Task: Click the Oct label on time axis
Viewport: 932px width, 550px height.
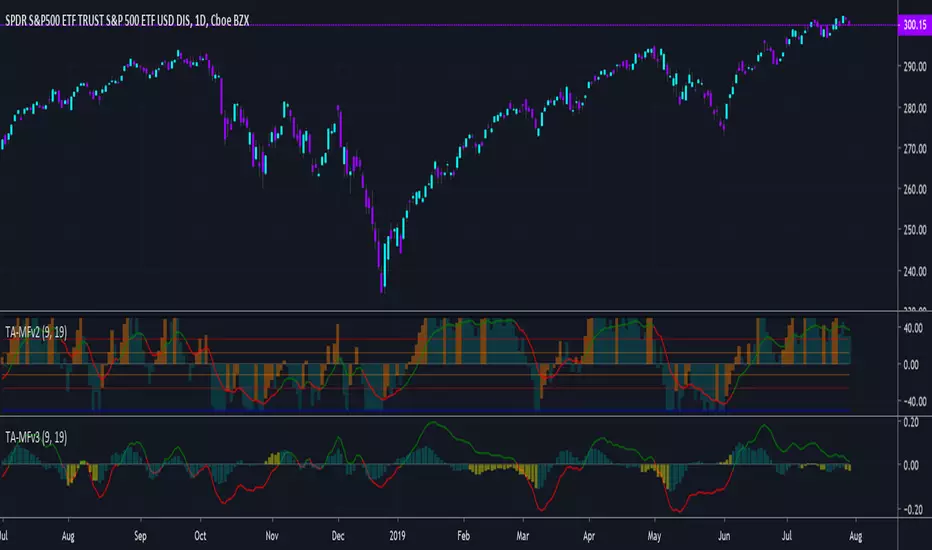Action: [201, 535]
